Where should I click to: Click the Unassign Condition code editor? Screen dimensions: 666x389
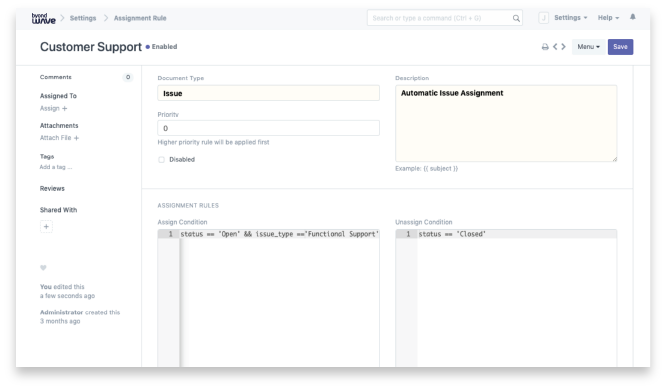[506, 298]
